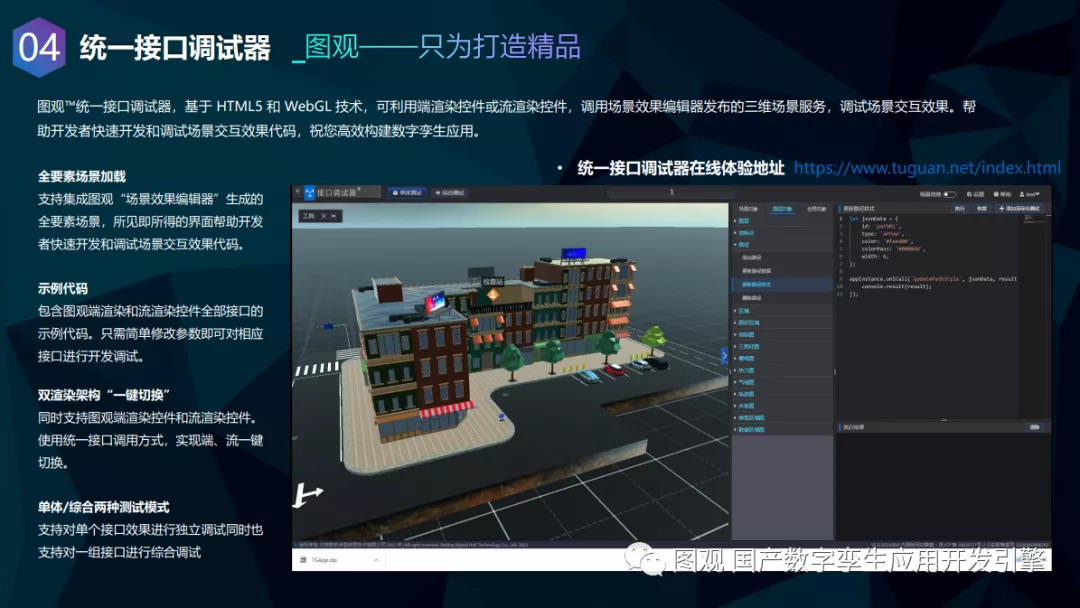The height and width of the screenshot is (608, 1080).
Task: Click the splitter handle between tree and code editor
Action: (835, 371)
